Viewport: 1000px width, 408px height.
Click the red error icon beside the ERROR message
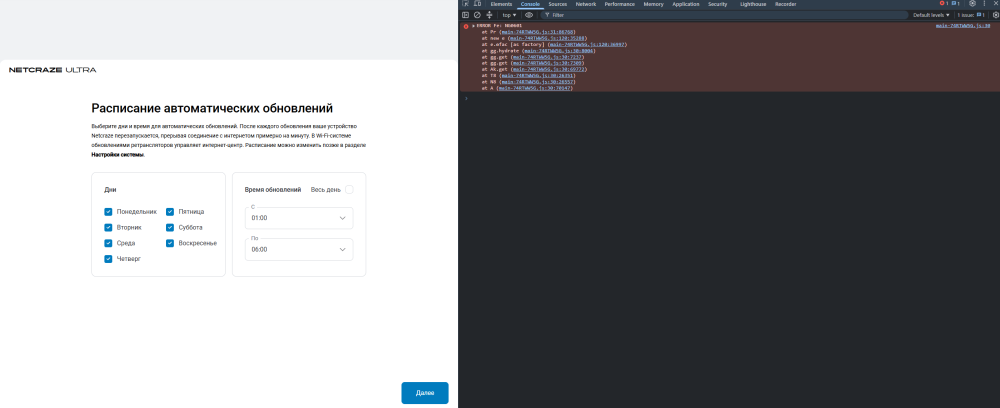[466, 26]
